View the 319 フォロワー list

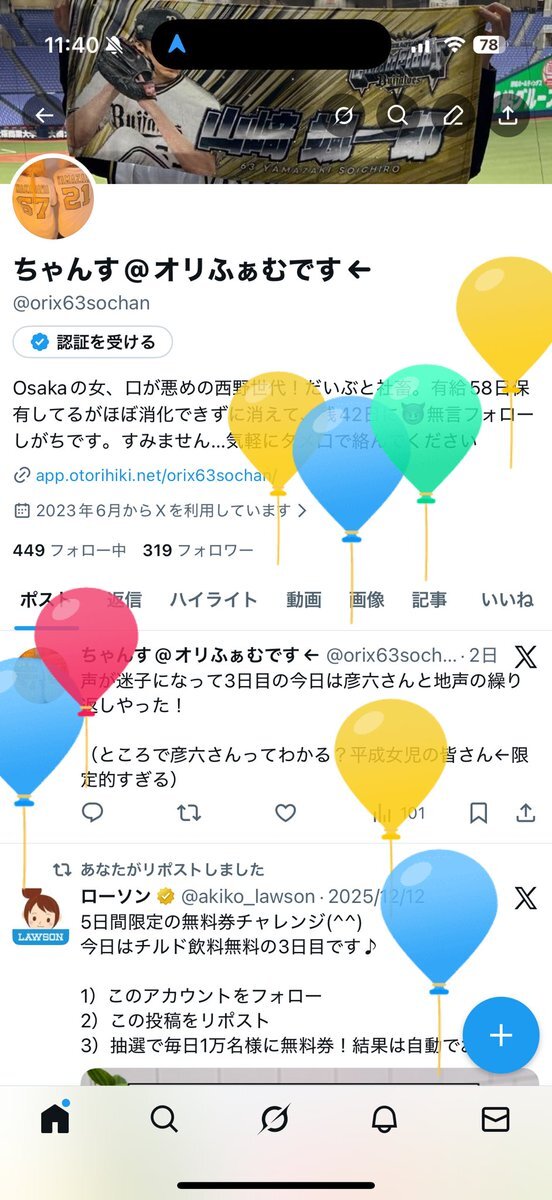(198, 550)
